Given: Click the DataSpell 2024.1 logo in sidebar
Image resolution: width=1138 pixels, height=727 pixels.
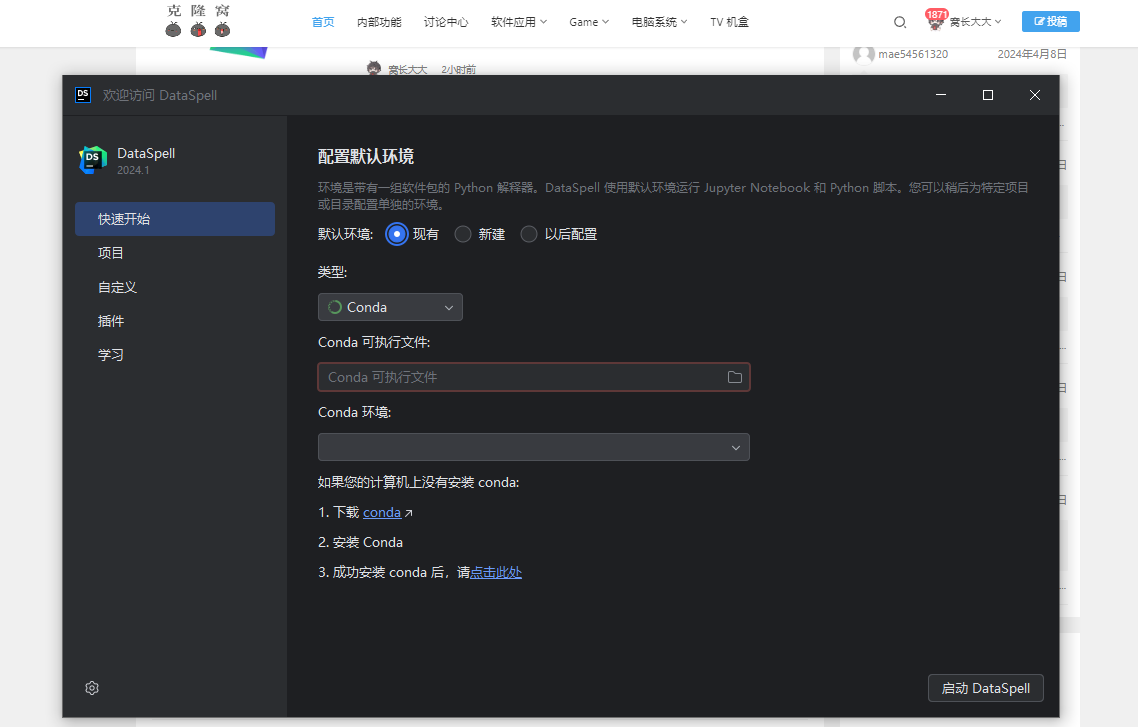Looking at the screenshot, I should coord(92,160).
